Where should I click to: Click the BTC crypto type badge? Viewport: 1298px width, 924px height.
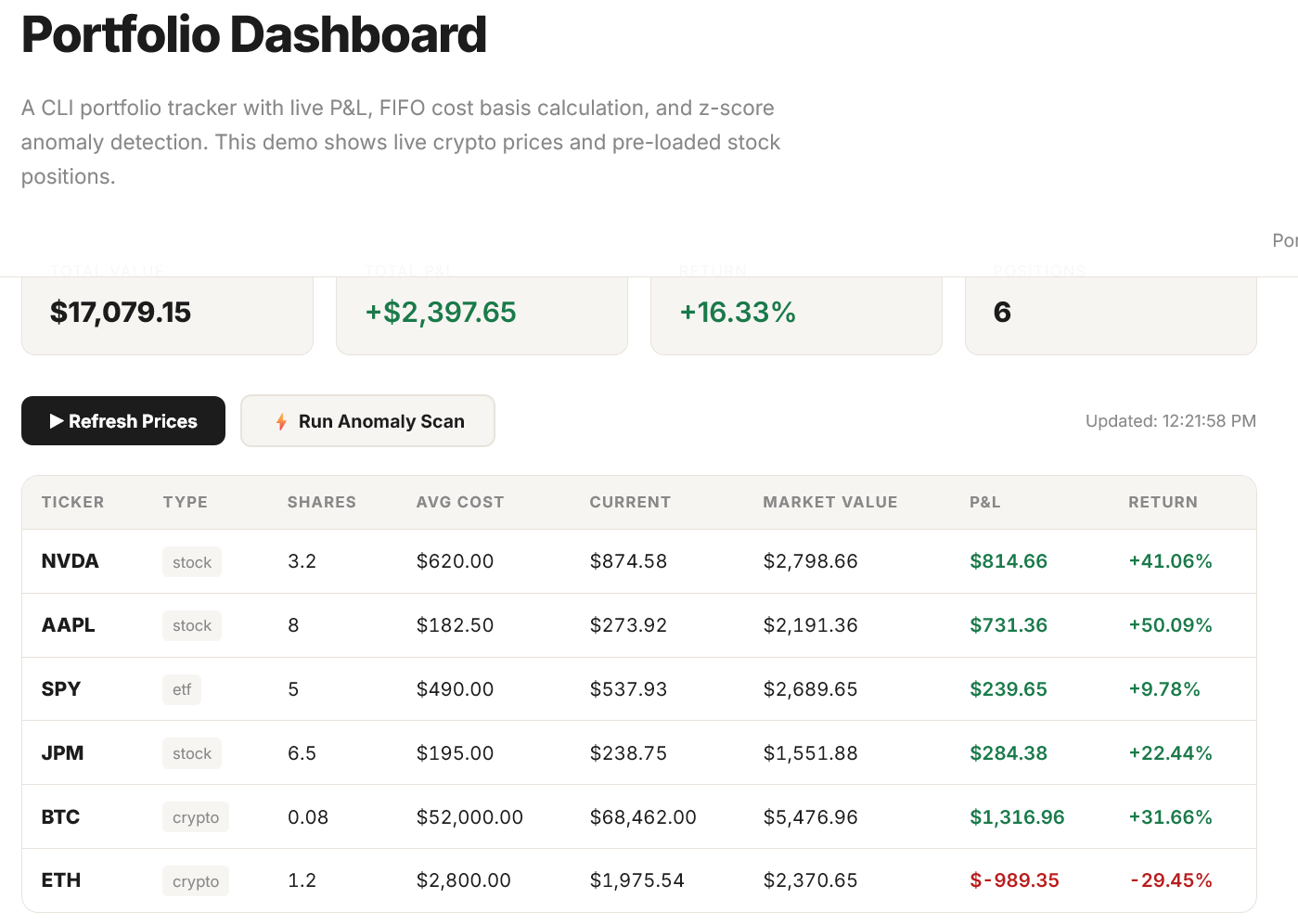pyautogui.click(x=196, y=817)
